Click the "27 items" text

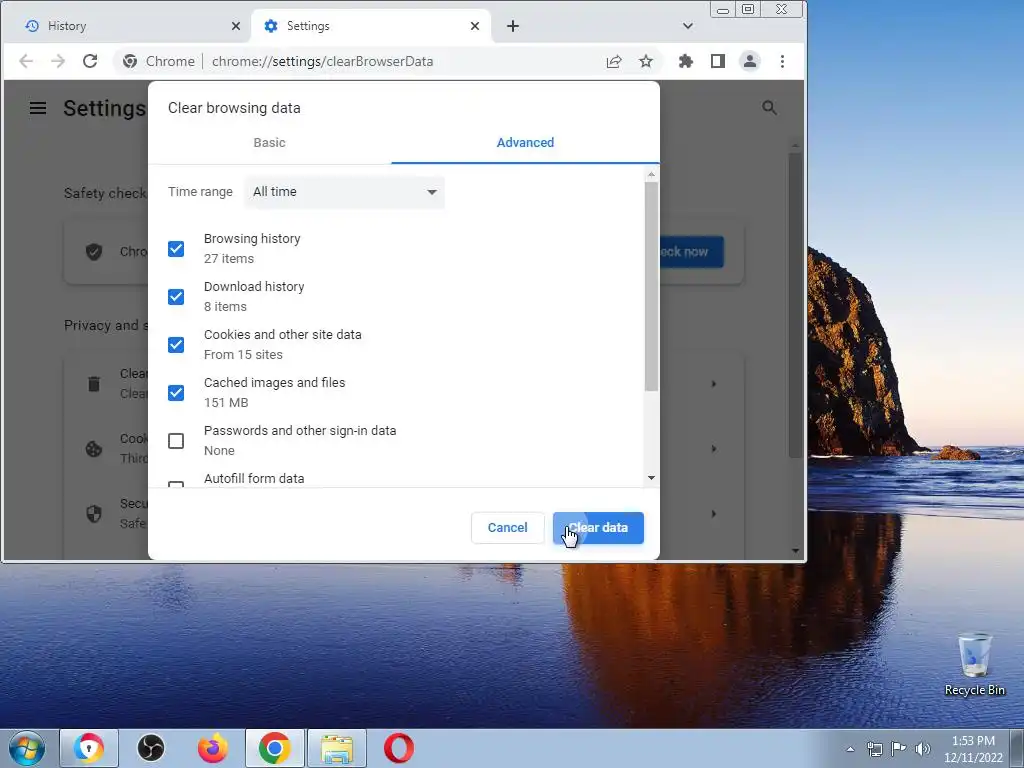pyautogui.click(x=229, y=259)
